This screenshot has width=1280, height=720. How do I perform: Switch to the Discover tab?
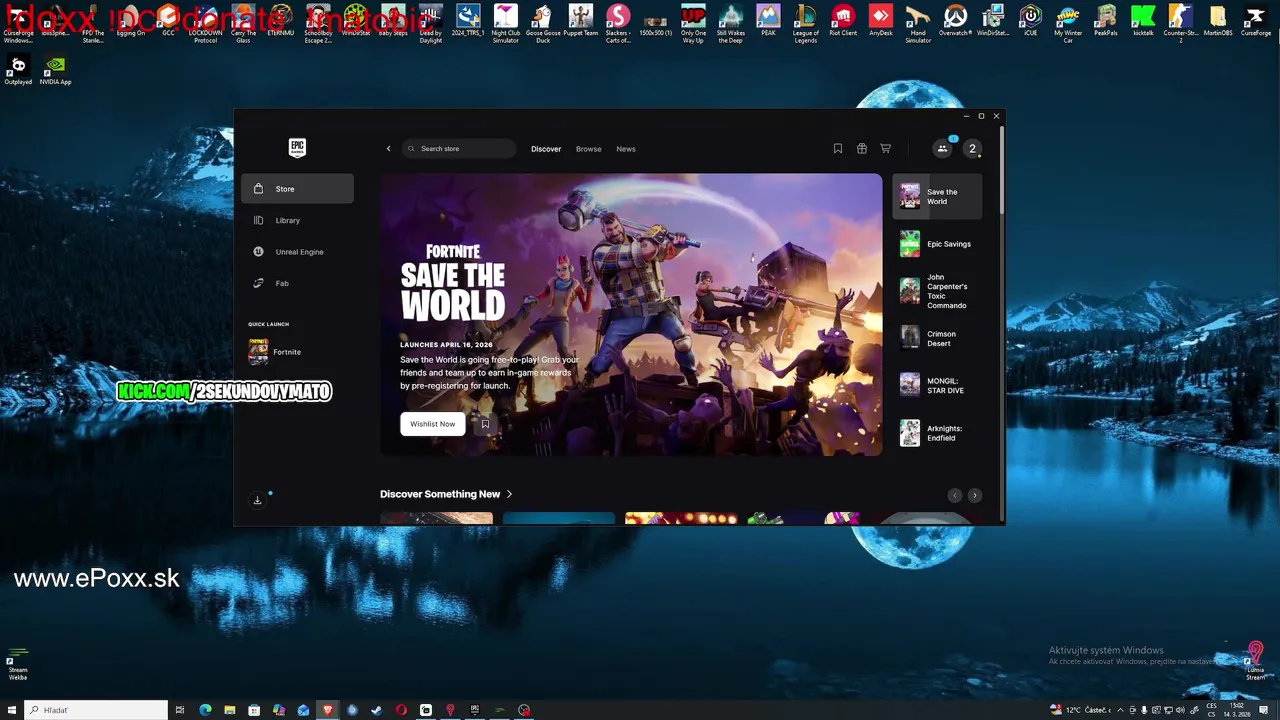[x=546, y=149]
